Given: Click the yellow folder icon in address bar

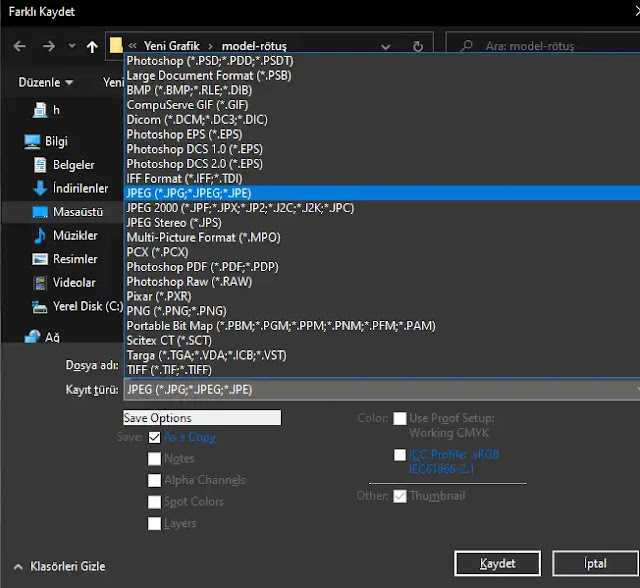Looking at the screenshot, I should (116, 45).
